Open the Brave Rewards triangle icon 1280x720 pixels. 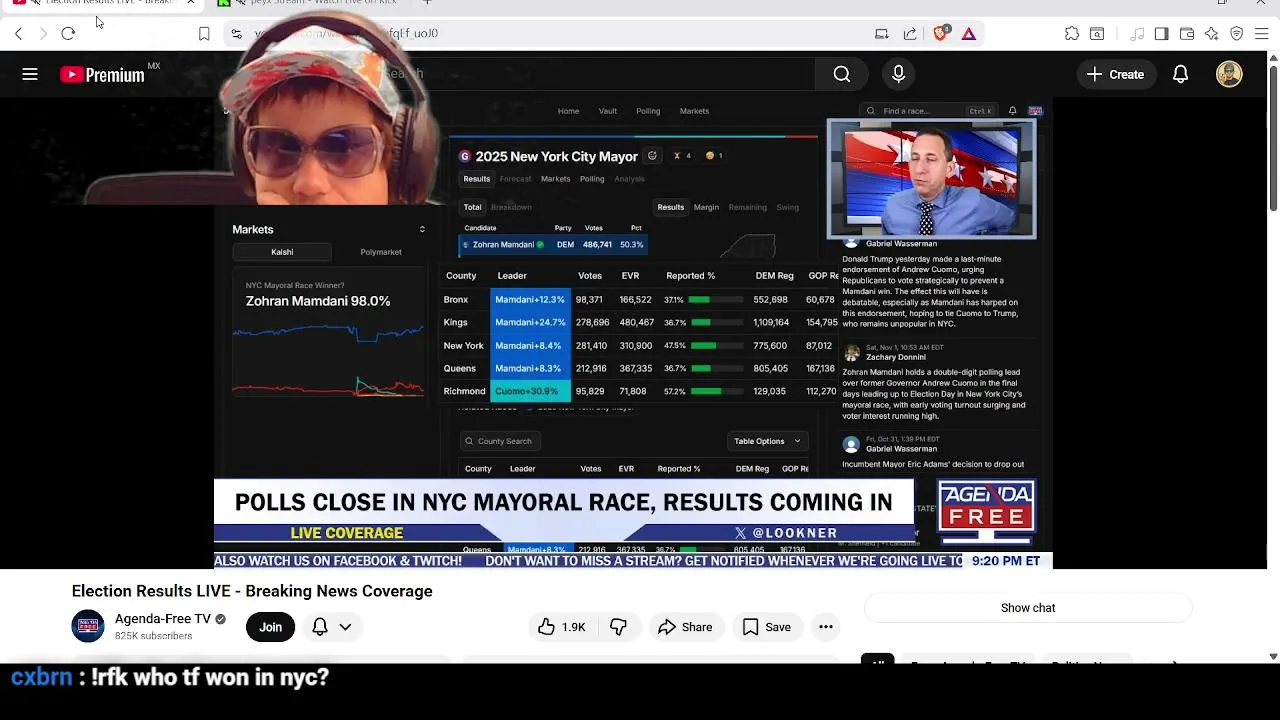[969, 33]
